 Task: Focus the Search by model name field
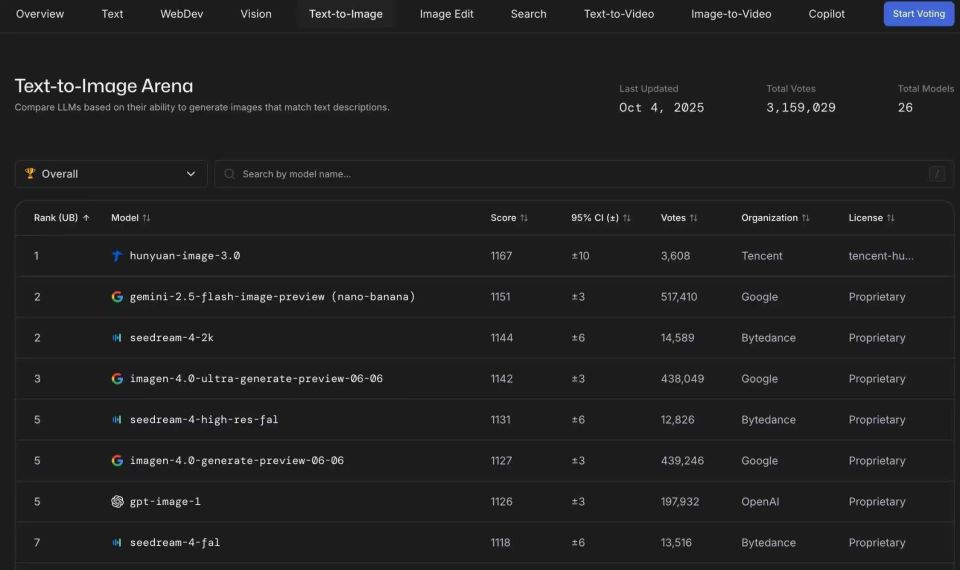tap(580, 174)
